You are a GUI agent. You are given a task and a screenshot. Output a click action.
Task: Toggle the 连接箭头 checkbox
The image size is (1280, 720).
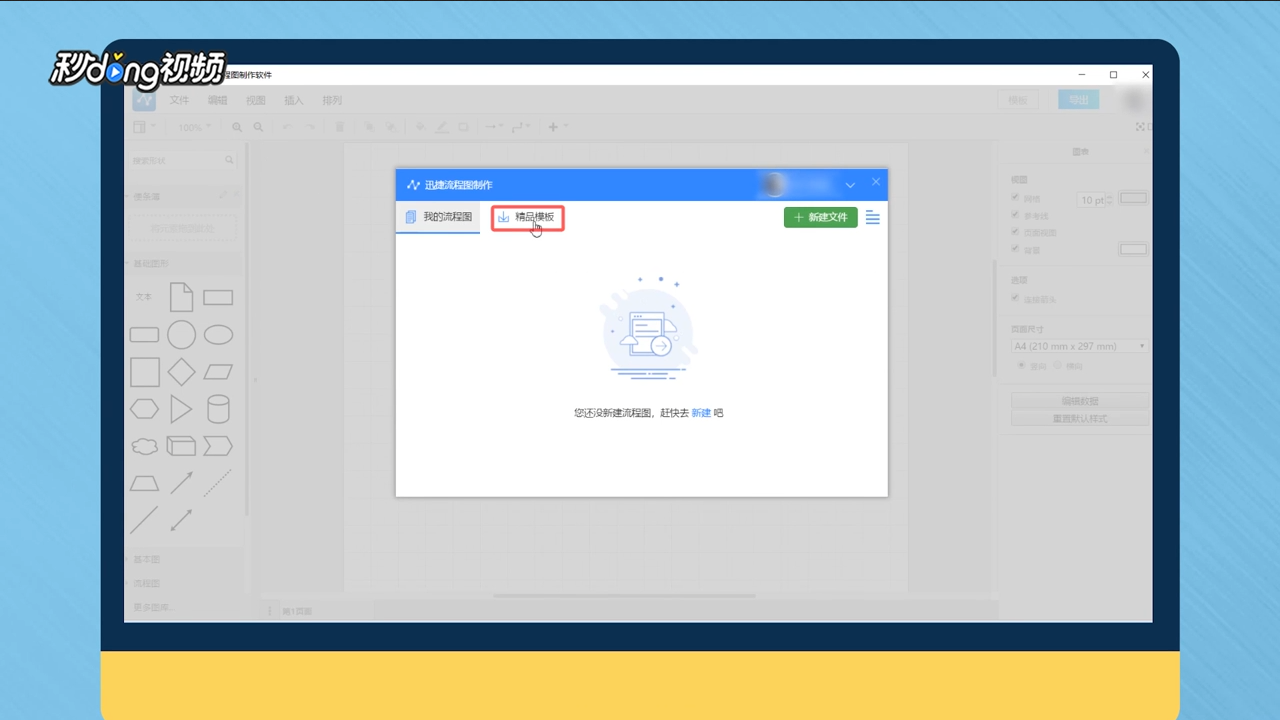tap(1017, 299)
